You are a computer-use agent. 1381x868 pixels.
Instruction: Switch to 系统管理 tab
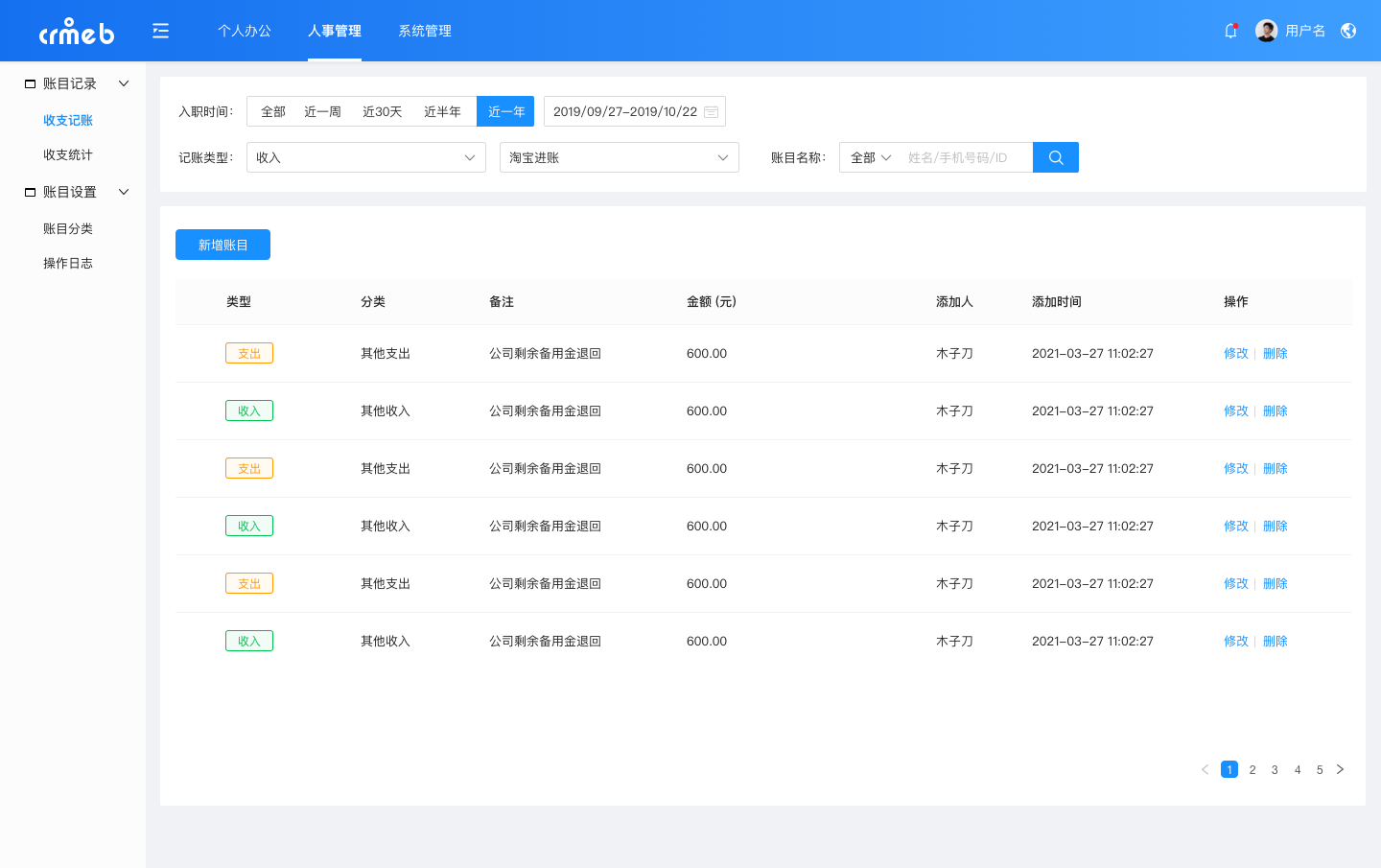click(425, 31)
